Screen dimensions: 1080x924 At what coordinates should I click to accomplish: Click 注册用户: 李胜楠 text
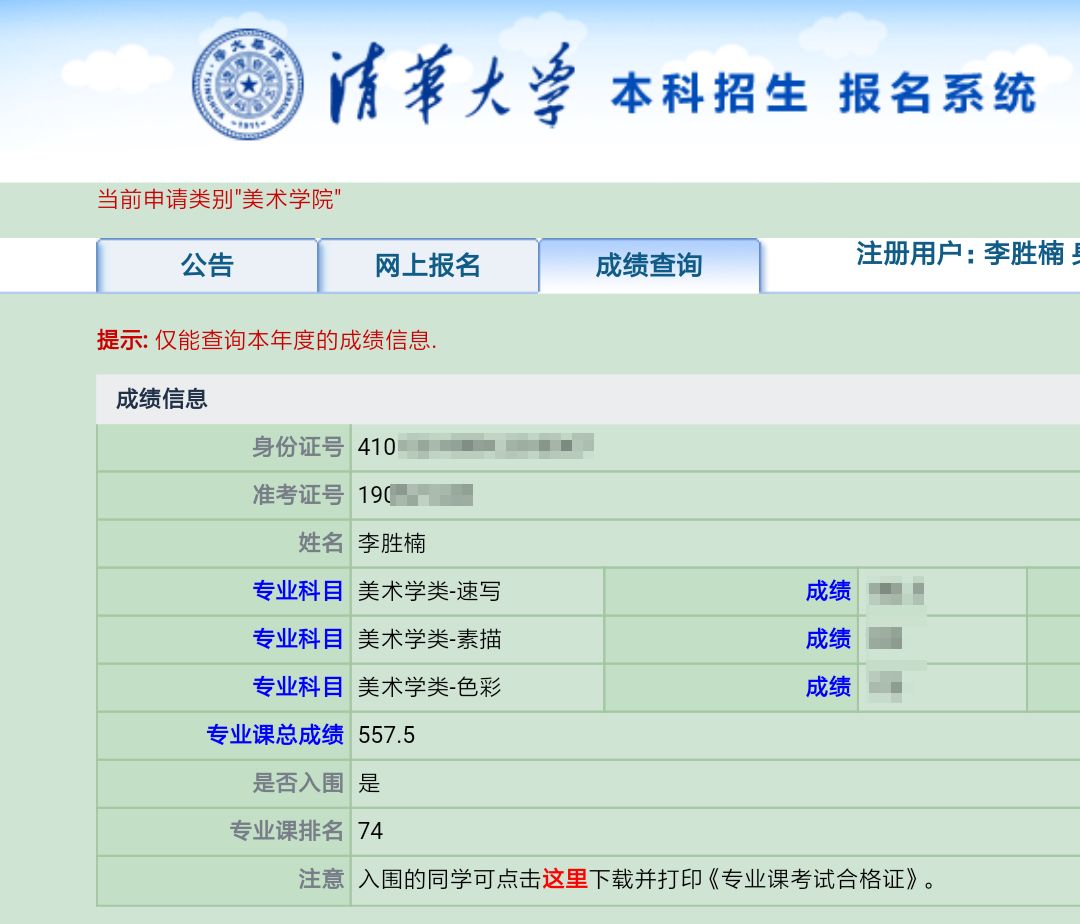(960, 253)
